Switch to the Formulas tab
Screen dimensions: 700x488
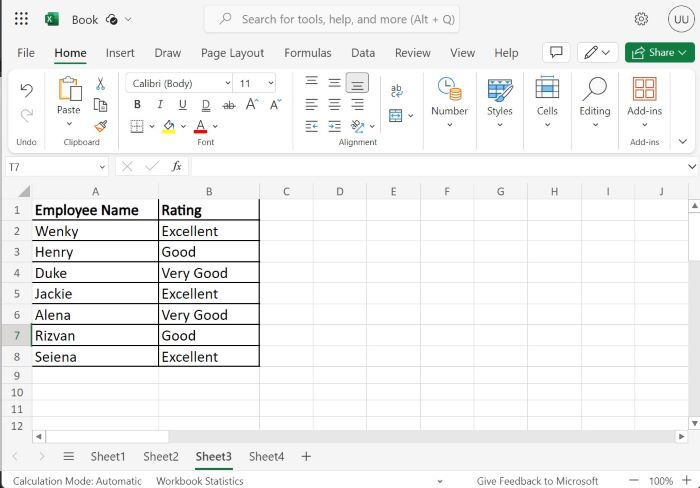click(308, 53)
